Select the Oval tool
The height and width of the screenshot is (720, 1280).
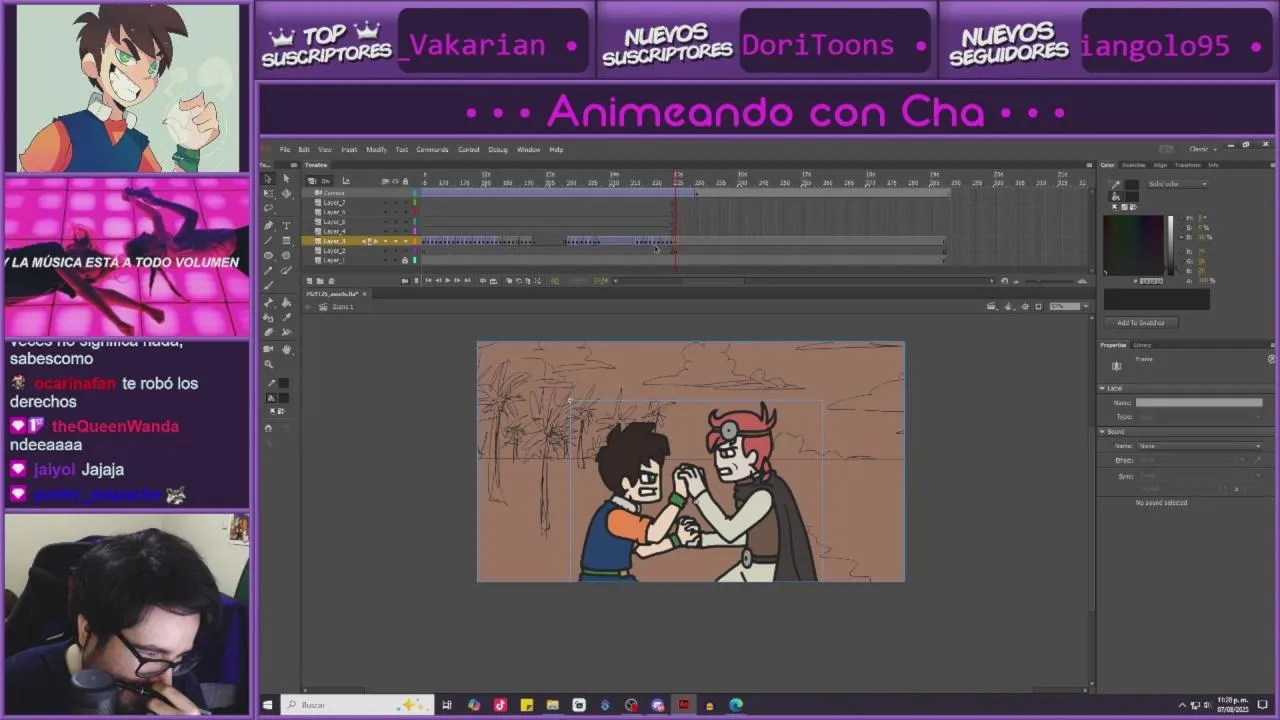point(268,255)
